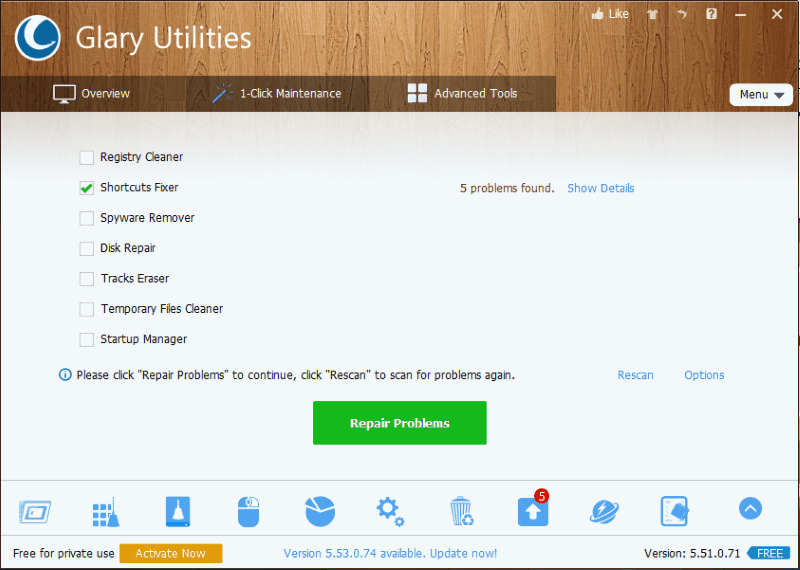Click the 'Free for private use' label
This screenshot has width=800, height=570.
click(x=64, y=554)
